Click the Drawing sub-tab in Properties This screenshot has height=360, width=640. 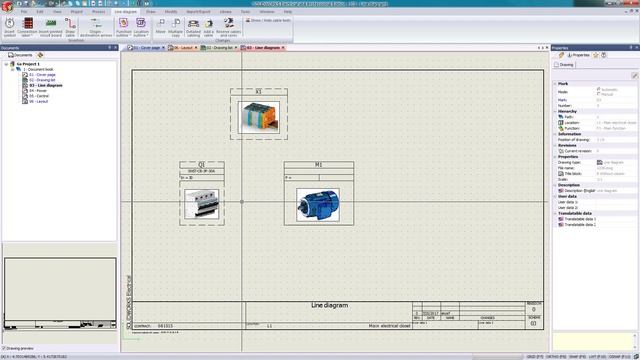[564, 65]
